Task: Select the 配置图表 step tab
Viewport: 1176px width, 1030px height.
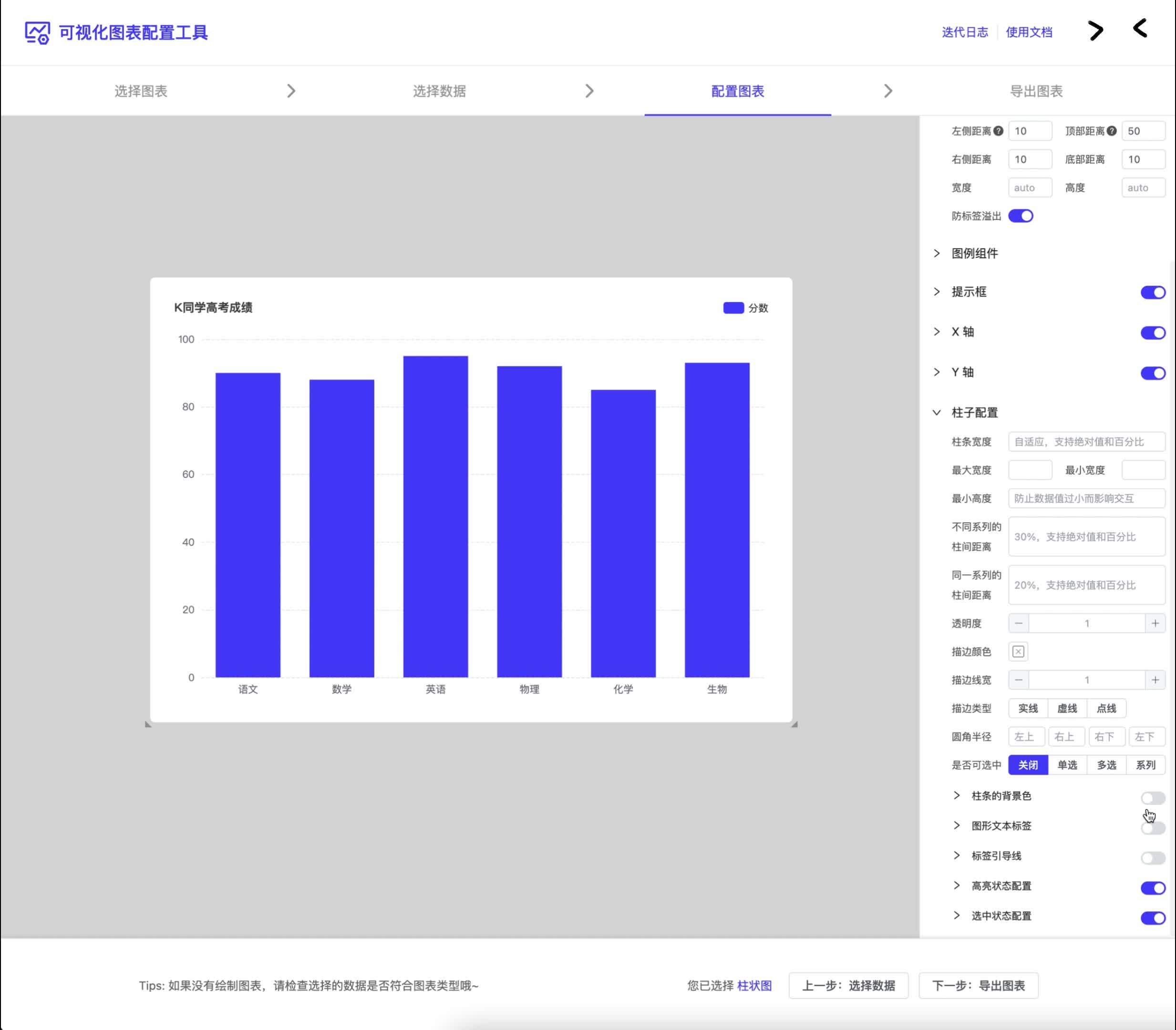Action: pyautogui.click(x=737, y=91)
